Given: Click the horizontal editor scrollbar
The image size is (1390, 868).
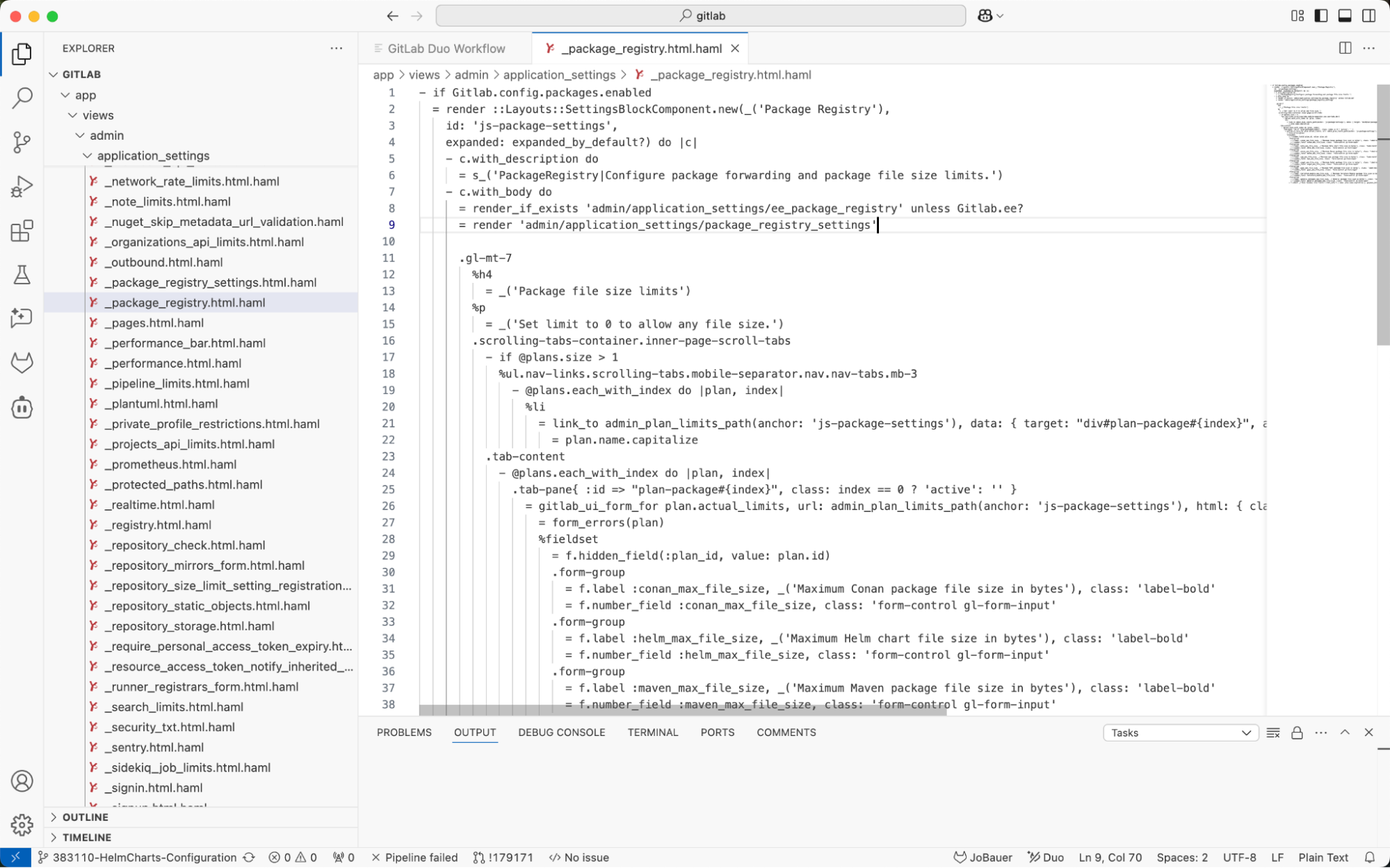Looking at the screenshot, I should (x=681, y=710).
